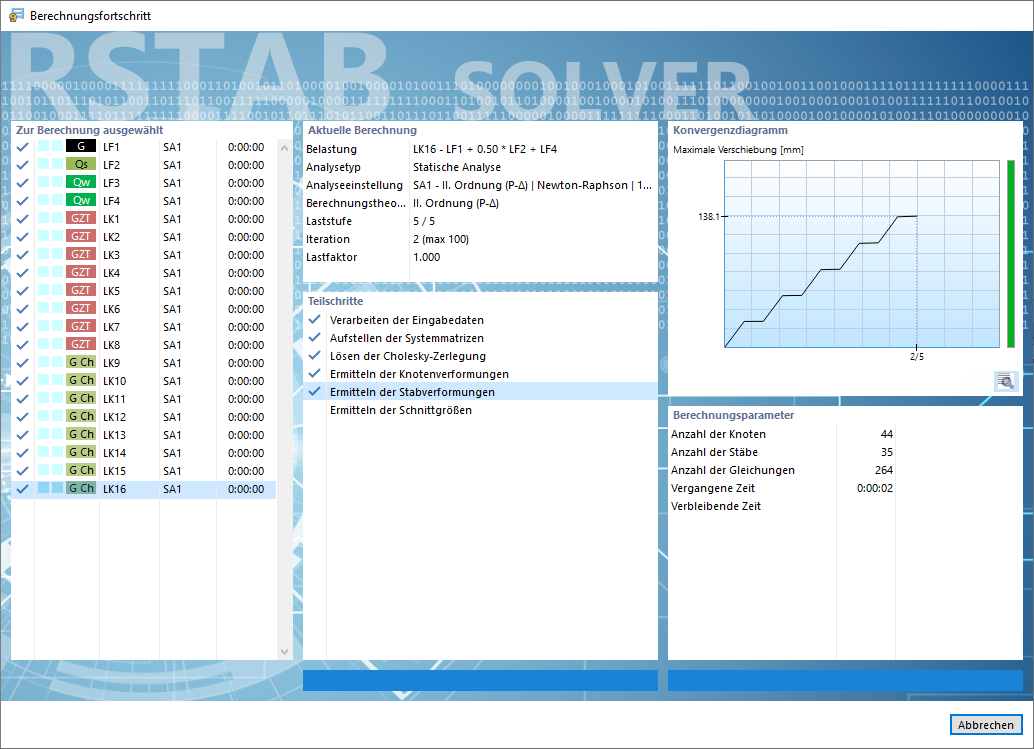The height and width of the screenshot is (749, 1034).
Task: Click checkmark next to LF1 row
Action: 22,147
